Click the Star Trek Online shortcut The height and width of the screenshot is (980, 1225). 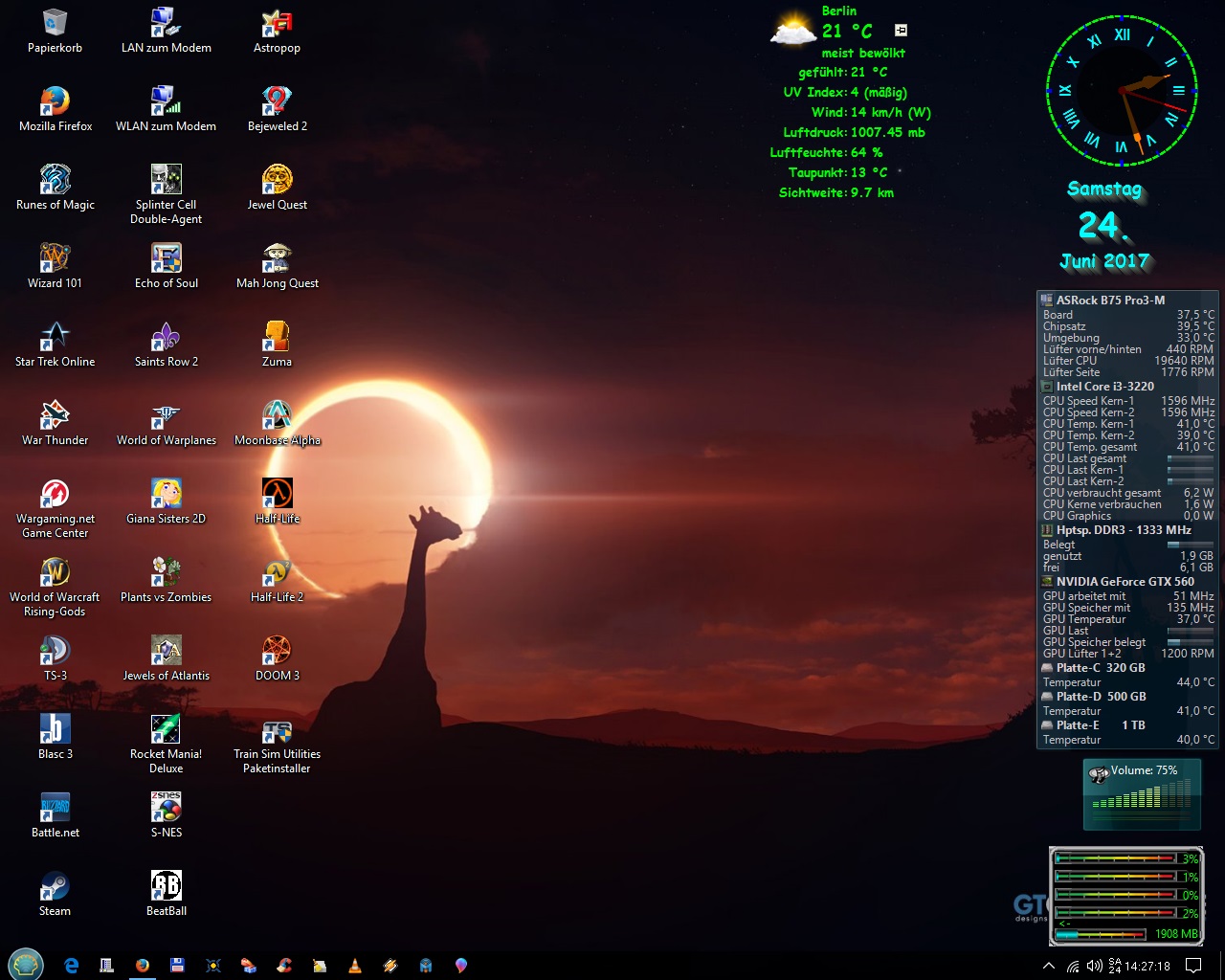click(x=56, y=345)
